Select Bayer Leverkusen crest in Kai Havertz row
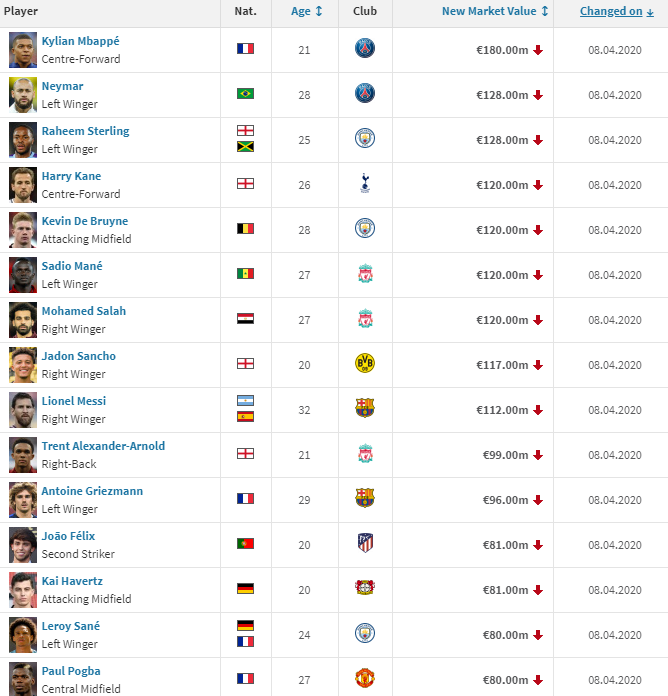668x696 pixels. click(365, 588)
